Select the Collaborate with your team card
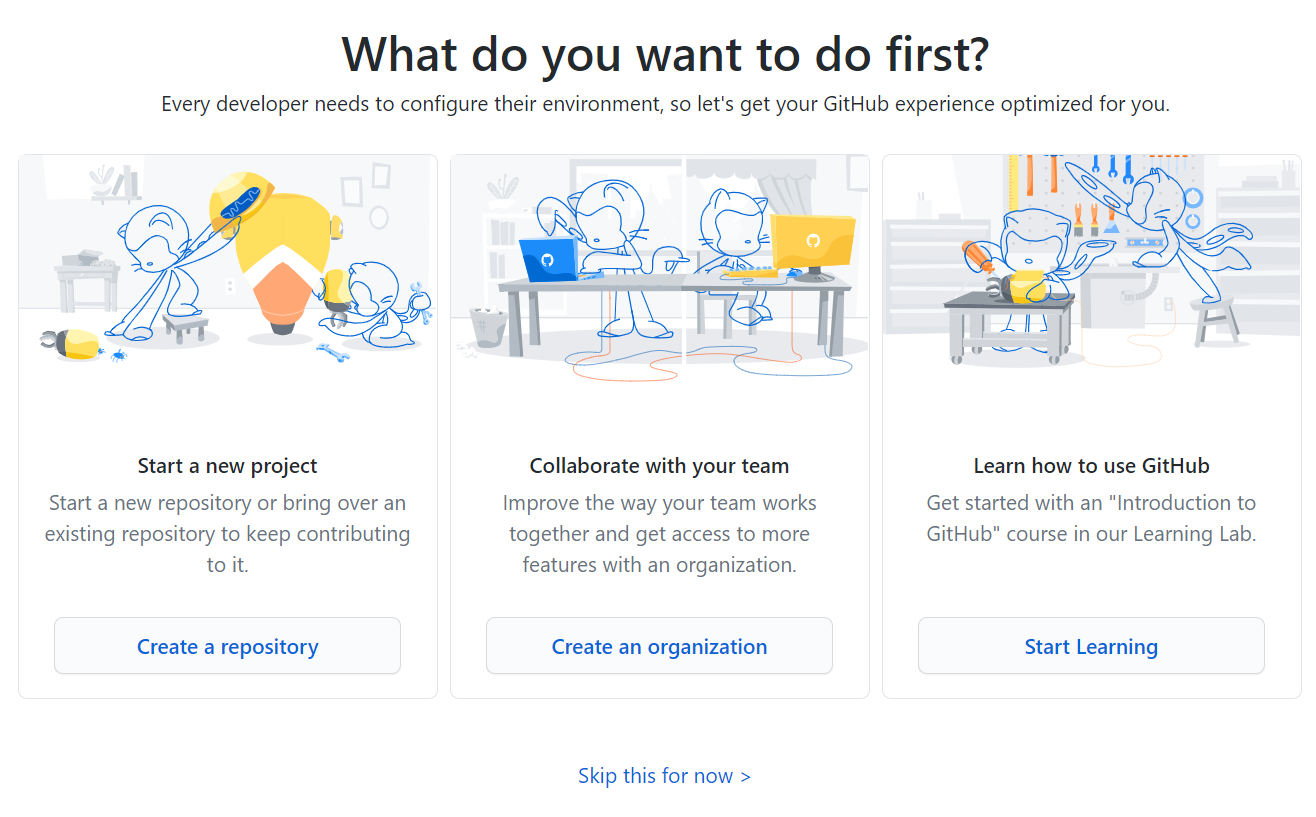Viewport: 1316px width, 817px height. tap(659, 420)
